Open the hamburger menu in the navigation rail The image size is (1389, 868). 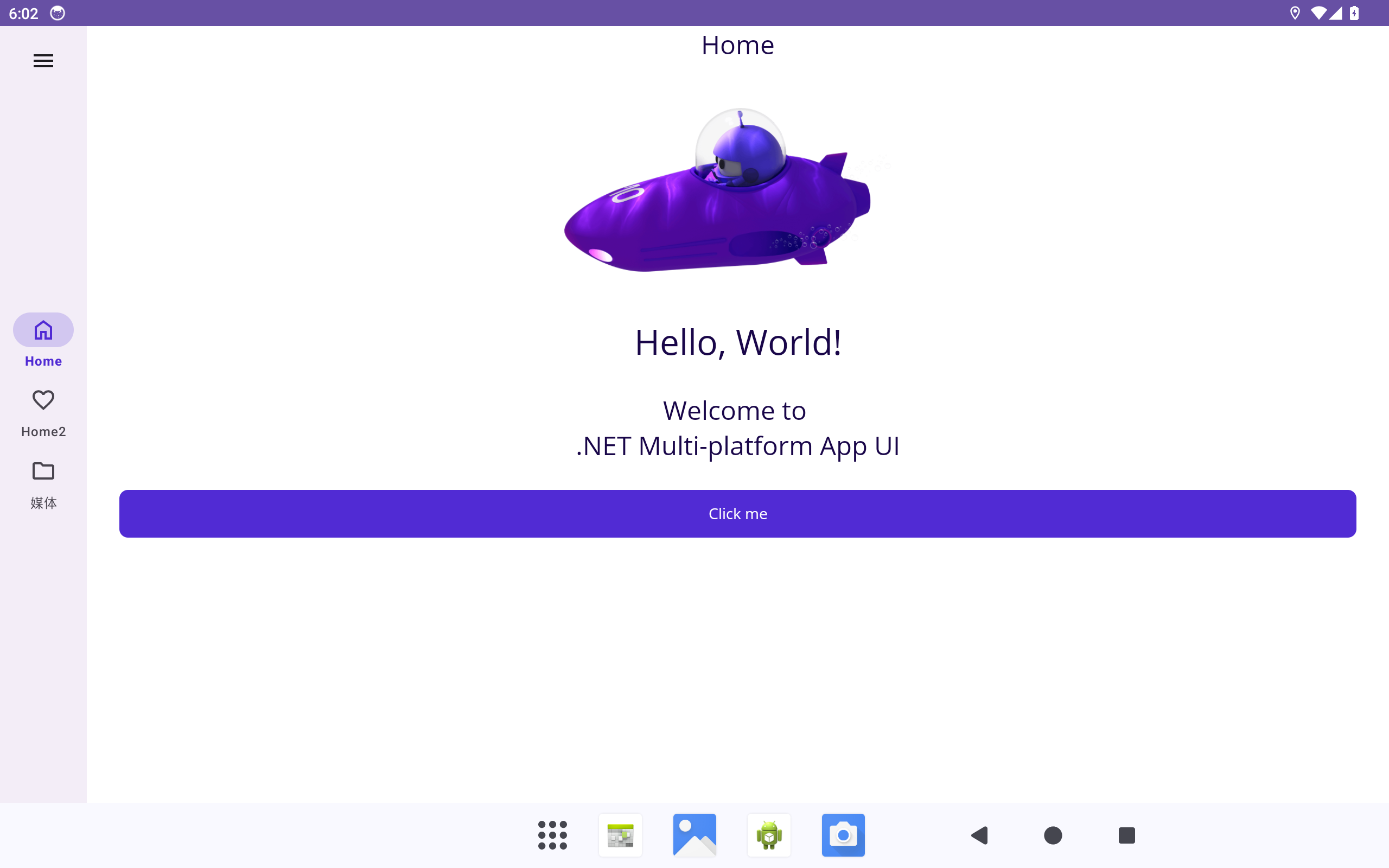43,61
